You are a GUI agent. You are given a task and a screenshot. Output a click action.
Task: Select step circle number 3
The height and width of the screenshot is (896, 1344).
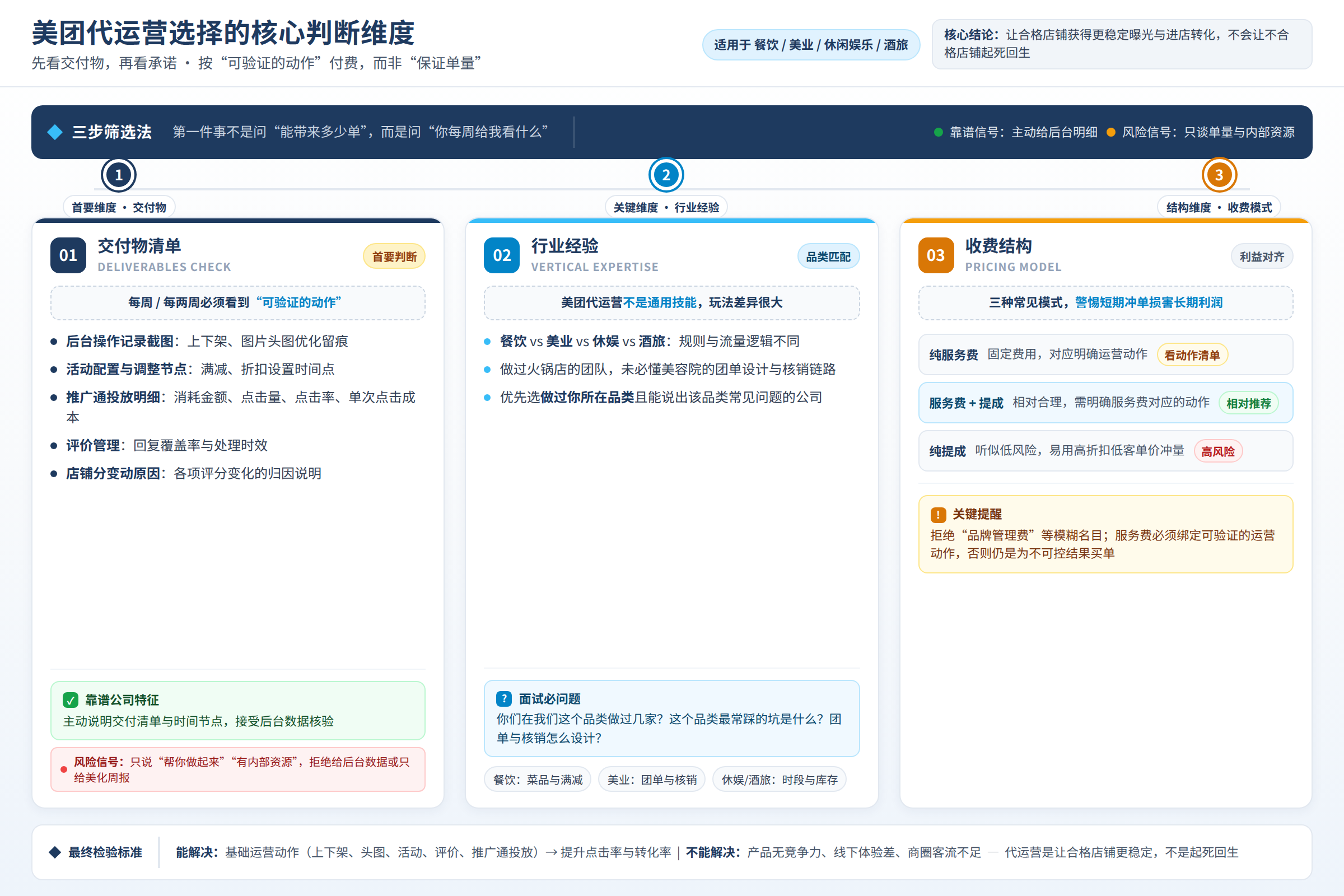point(1219,175)
